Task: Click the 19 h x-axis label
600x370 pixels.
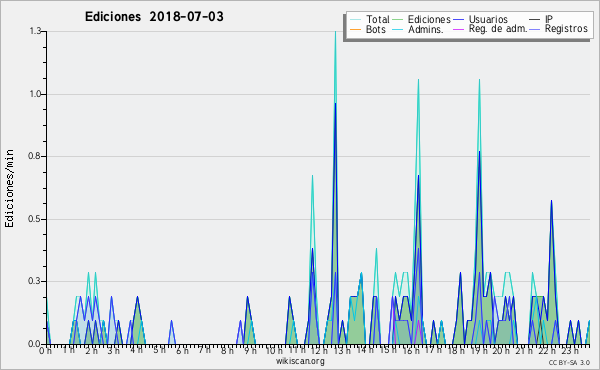Action: (x=478, y=350)
